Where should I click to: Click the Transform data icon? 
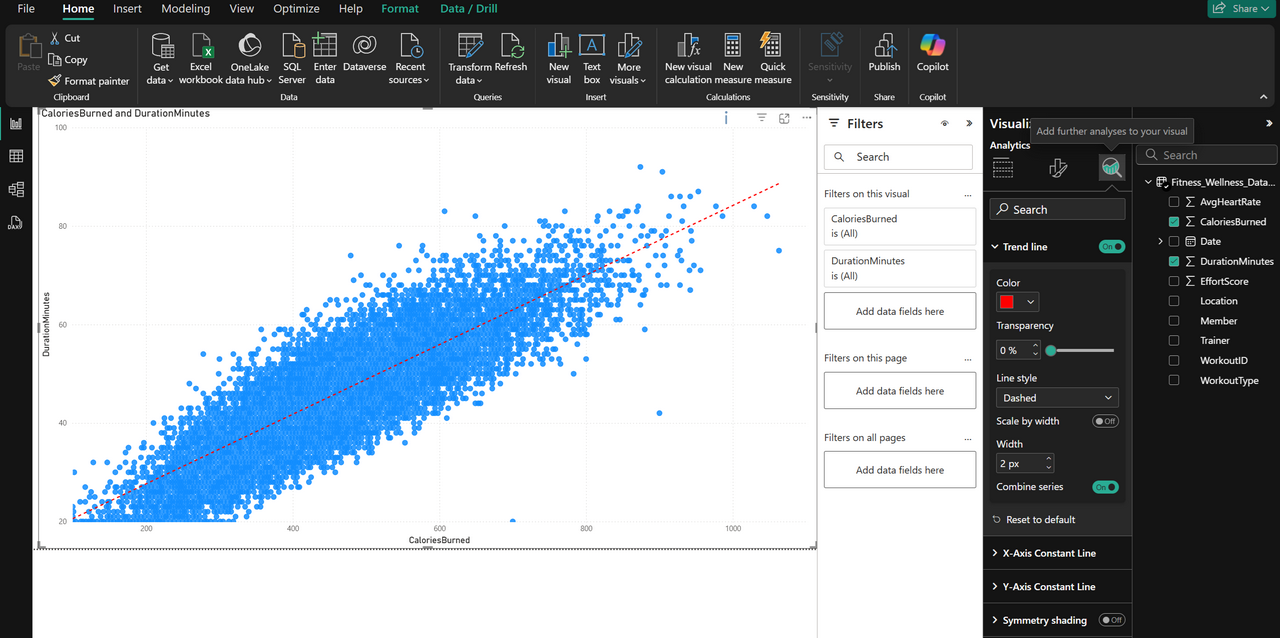470,46
